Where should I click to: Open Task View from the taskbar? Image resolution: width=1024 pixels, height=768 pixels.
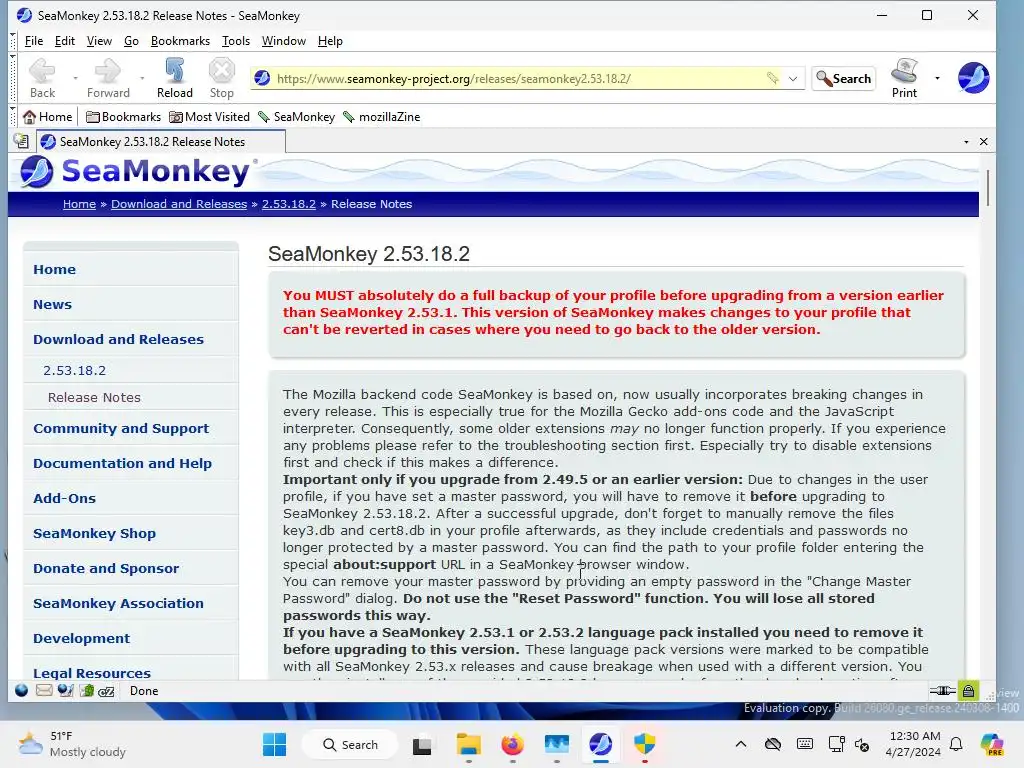(422, 744)
